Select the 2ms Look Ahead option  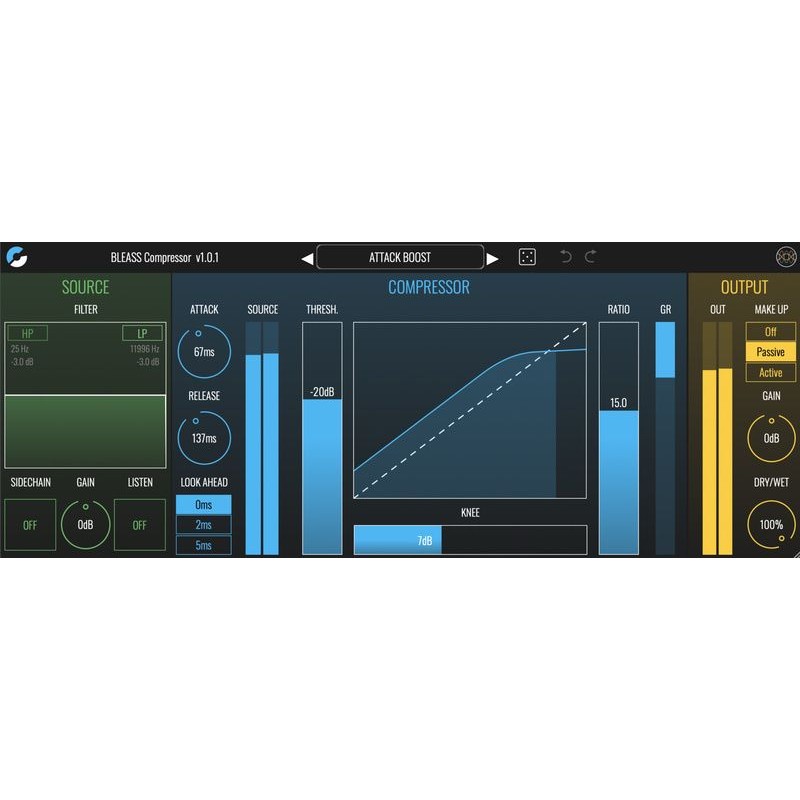tap(204, 524)
